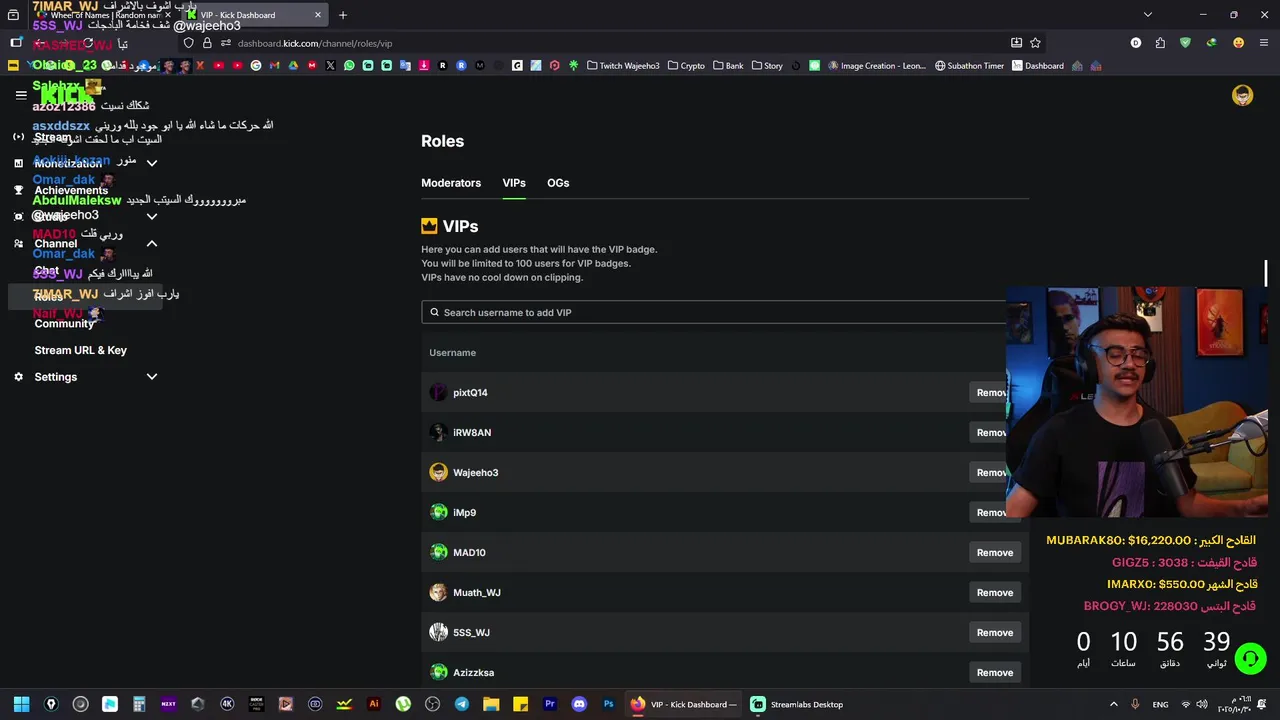
Task: Click the username iMp9
Action: 464,512
